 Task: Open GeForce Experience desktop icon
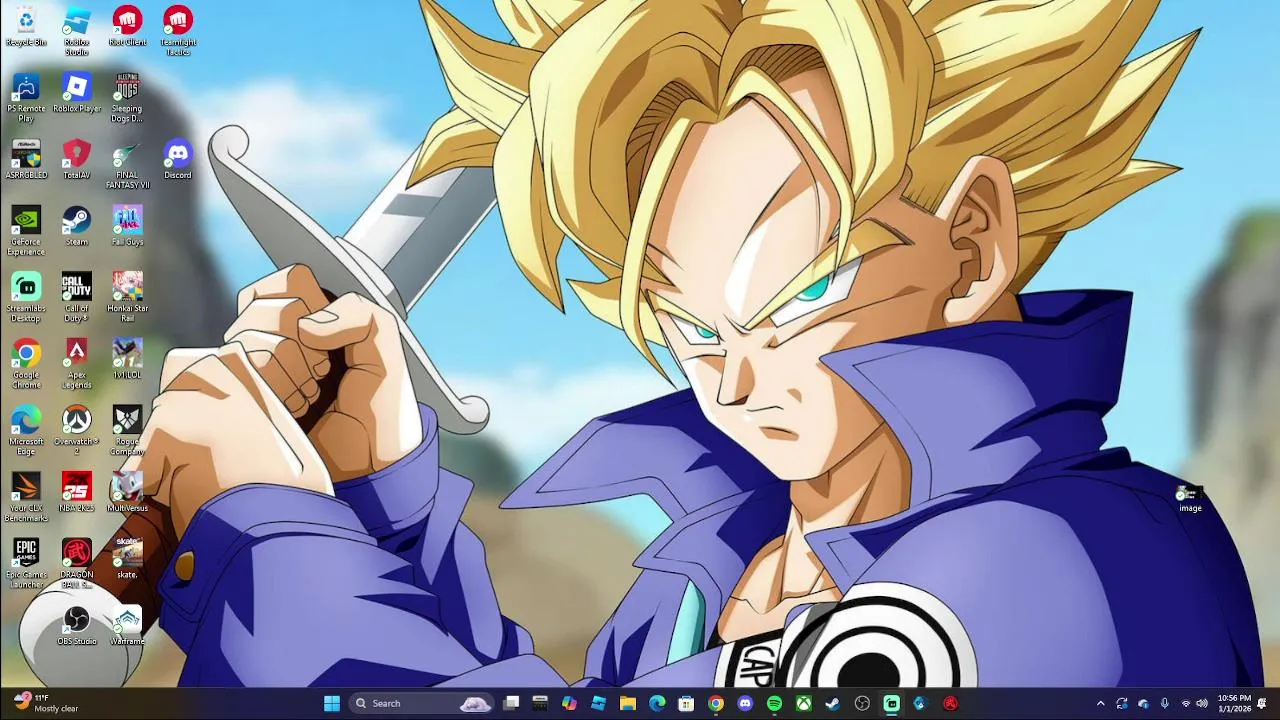click(26, 231)
